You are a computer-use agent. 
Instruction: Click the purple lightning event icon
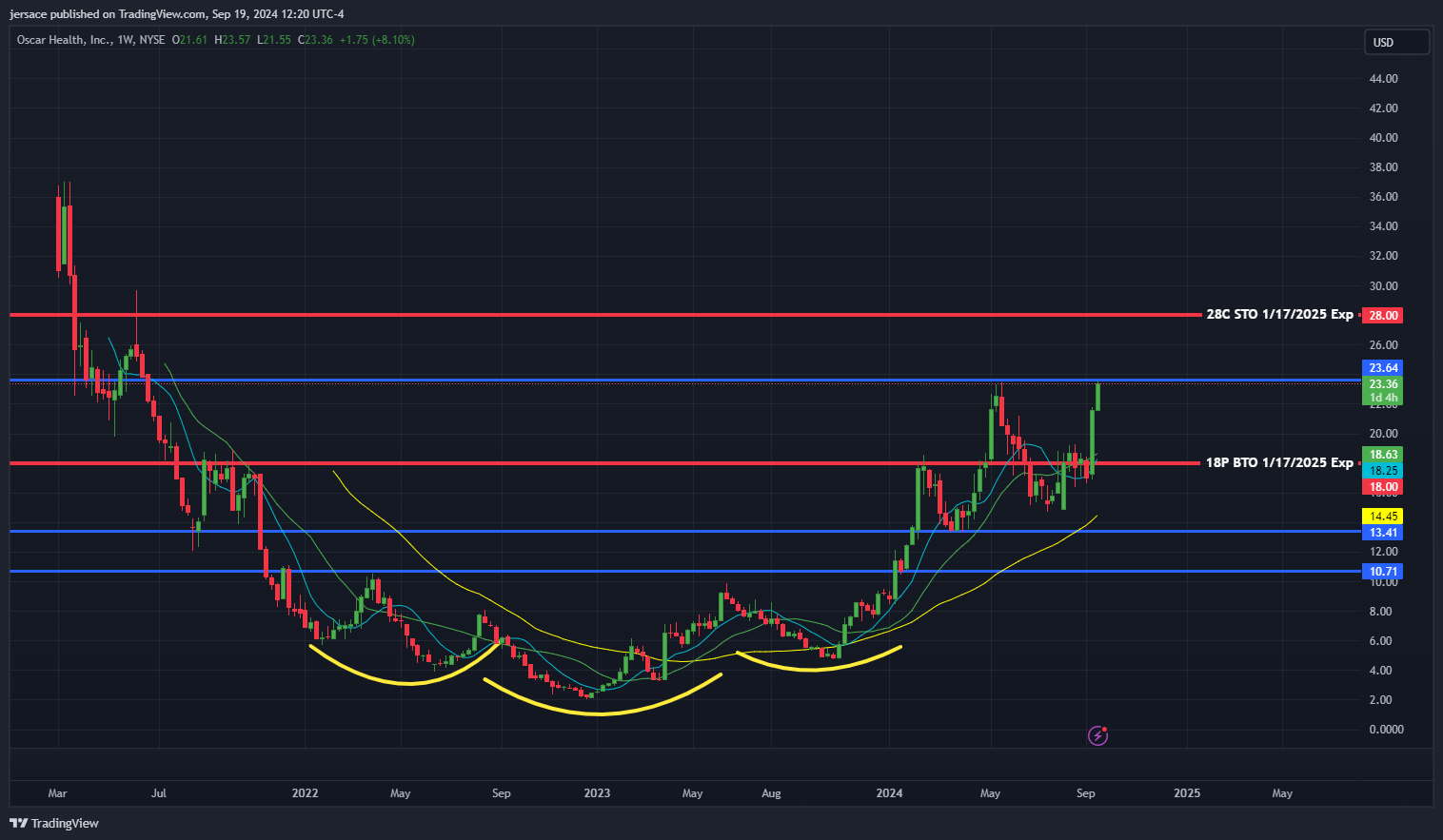pyautogui.click(x=1097, y=735)
